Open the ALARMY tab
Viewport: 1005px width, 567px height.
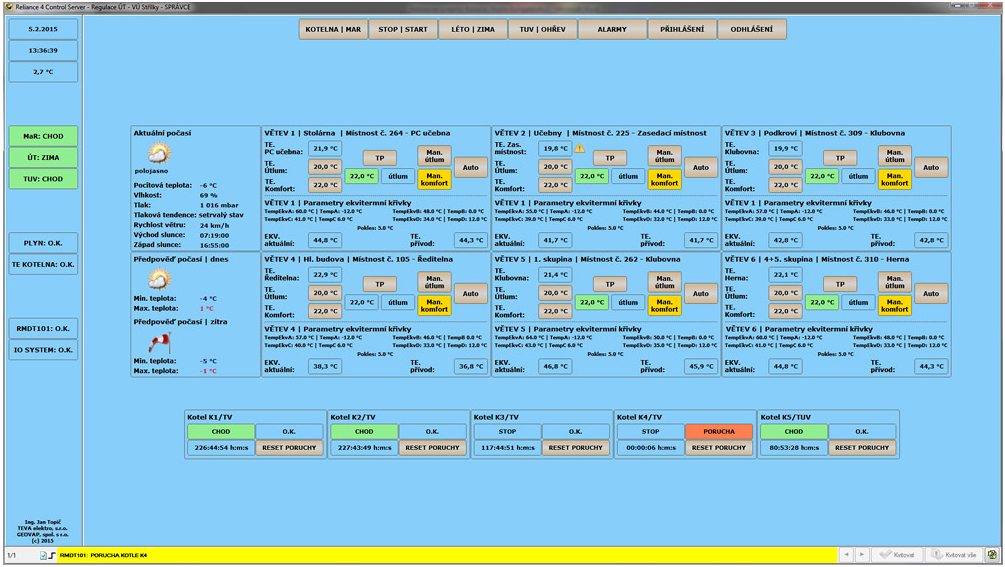click(x=612, y=29)
